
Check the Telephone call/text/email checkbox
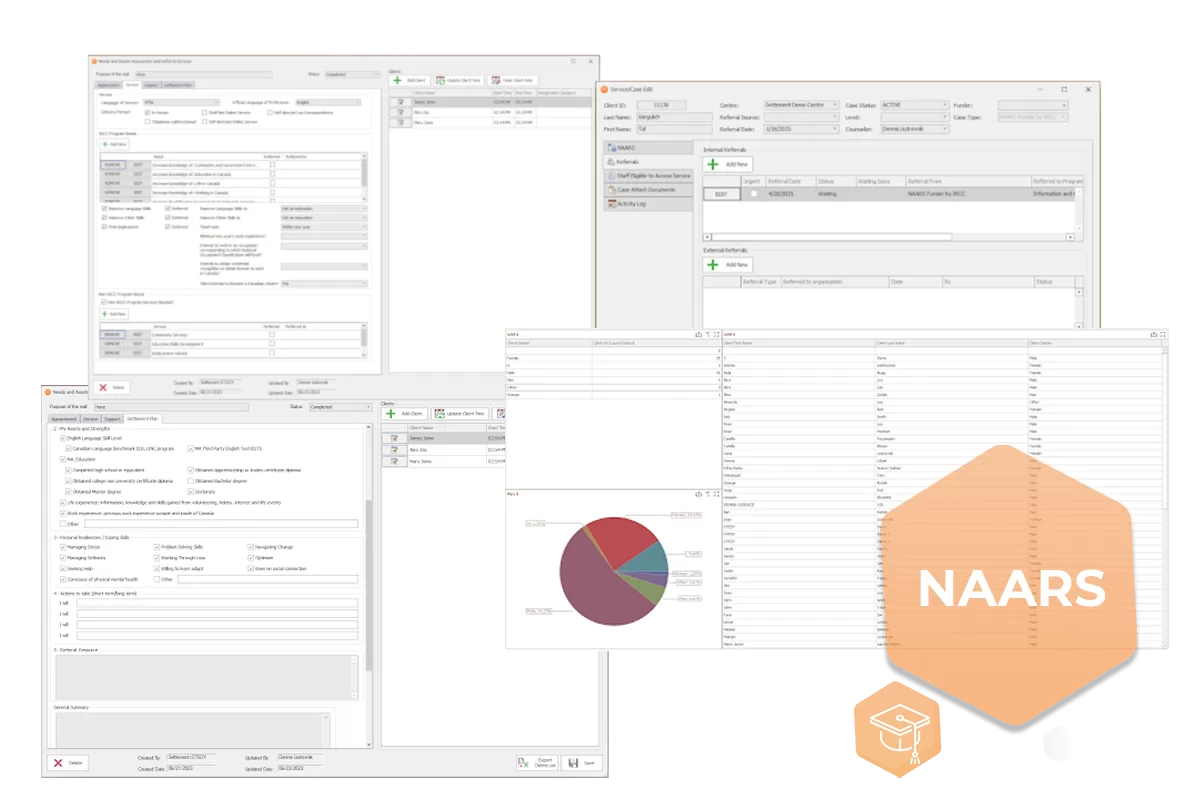(x=148, y=122)
